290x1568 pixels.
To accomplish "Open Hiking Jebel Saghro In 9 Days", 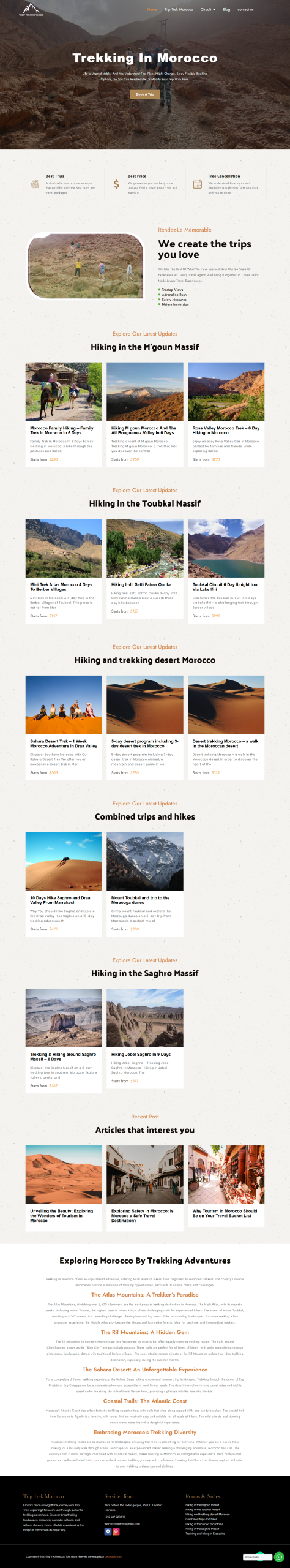I will (x=141, y=1055).
